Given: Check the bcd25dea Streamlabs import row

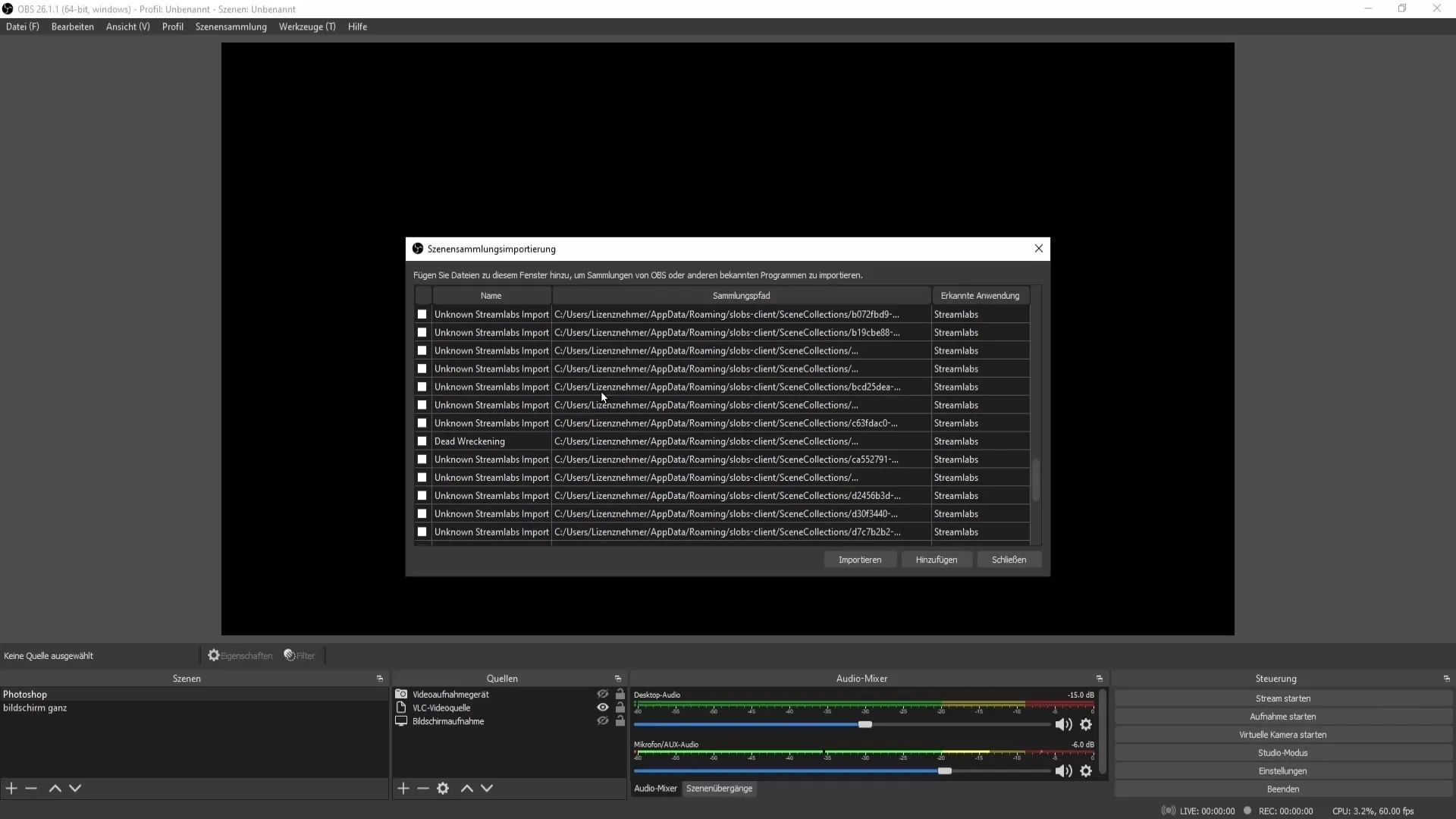Looking at the screenshot, I should pyautogui.click(x=422, y=387).
